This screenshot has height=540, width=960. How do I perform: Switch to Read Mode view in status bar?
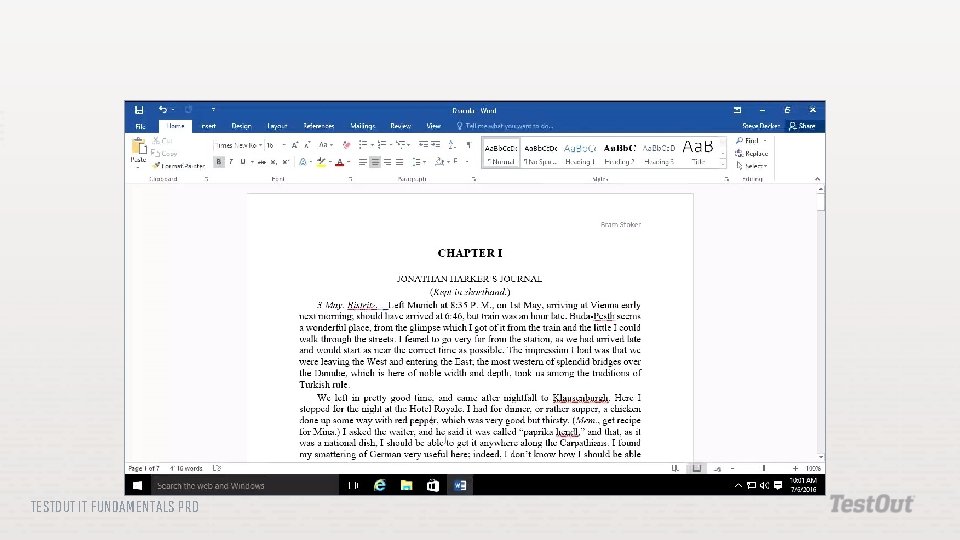675,468
